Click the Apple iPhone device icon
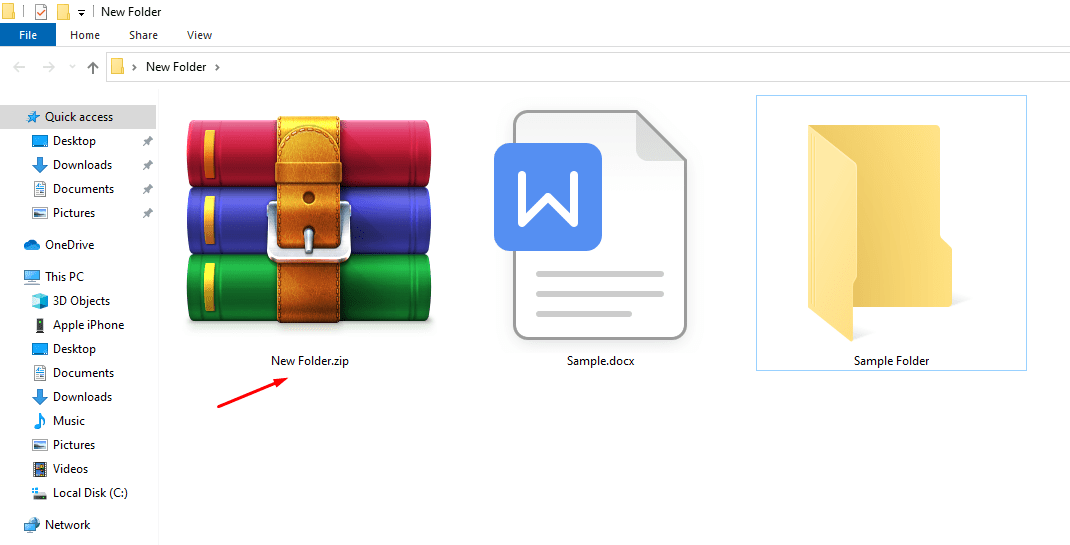1070x545 pixels. 40,325
